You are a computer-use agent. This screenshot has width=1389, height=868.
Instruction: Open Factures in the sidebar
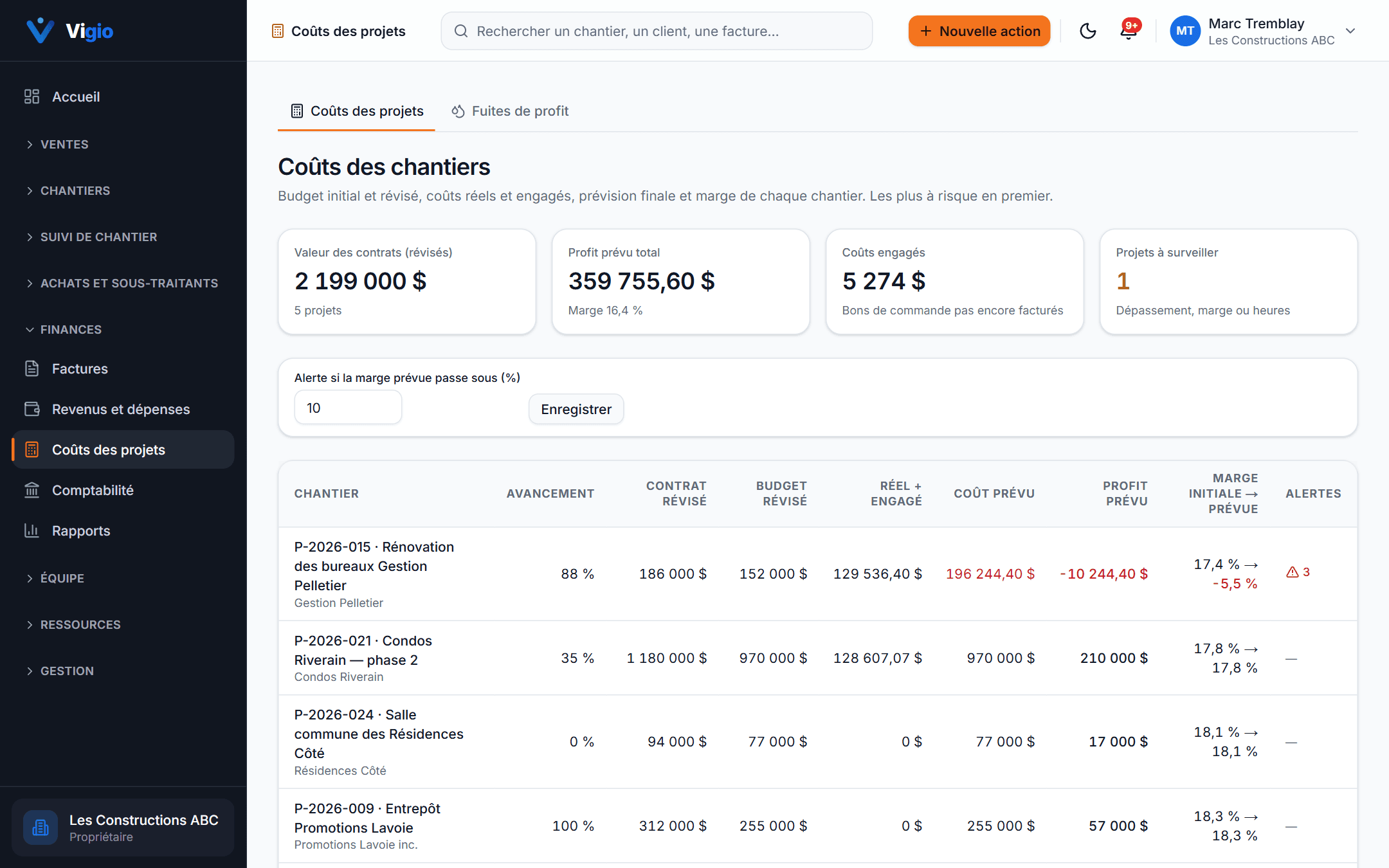[123, 368]
